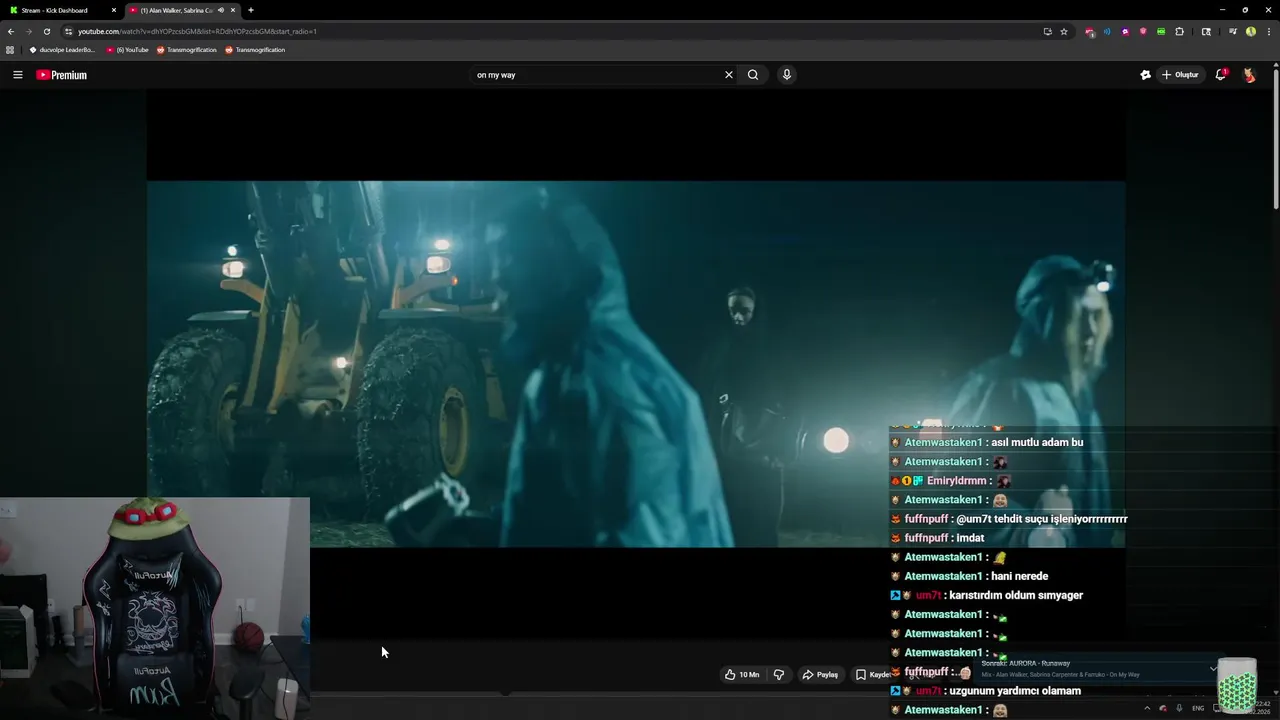This screenshot has width=1280, height=720.
Task: Go forward in browser history
Action: 29,31
